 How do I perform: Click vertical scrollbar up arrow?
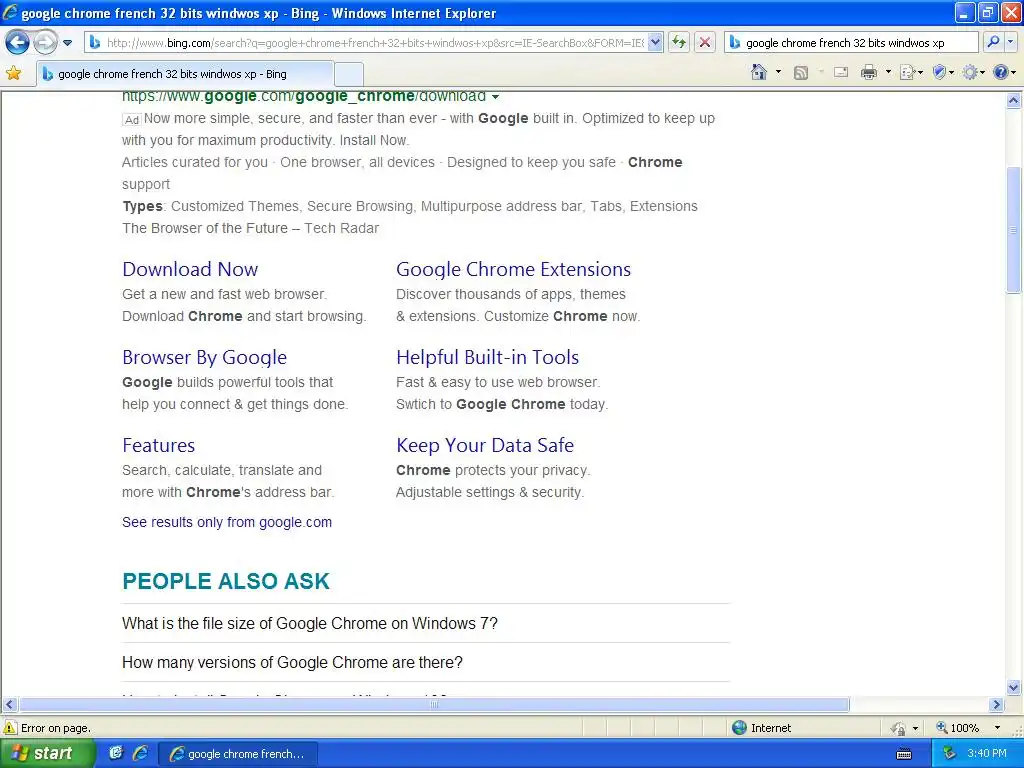tap(1013, 101)
